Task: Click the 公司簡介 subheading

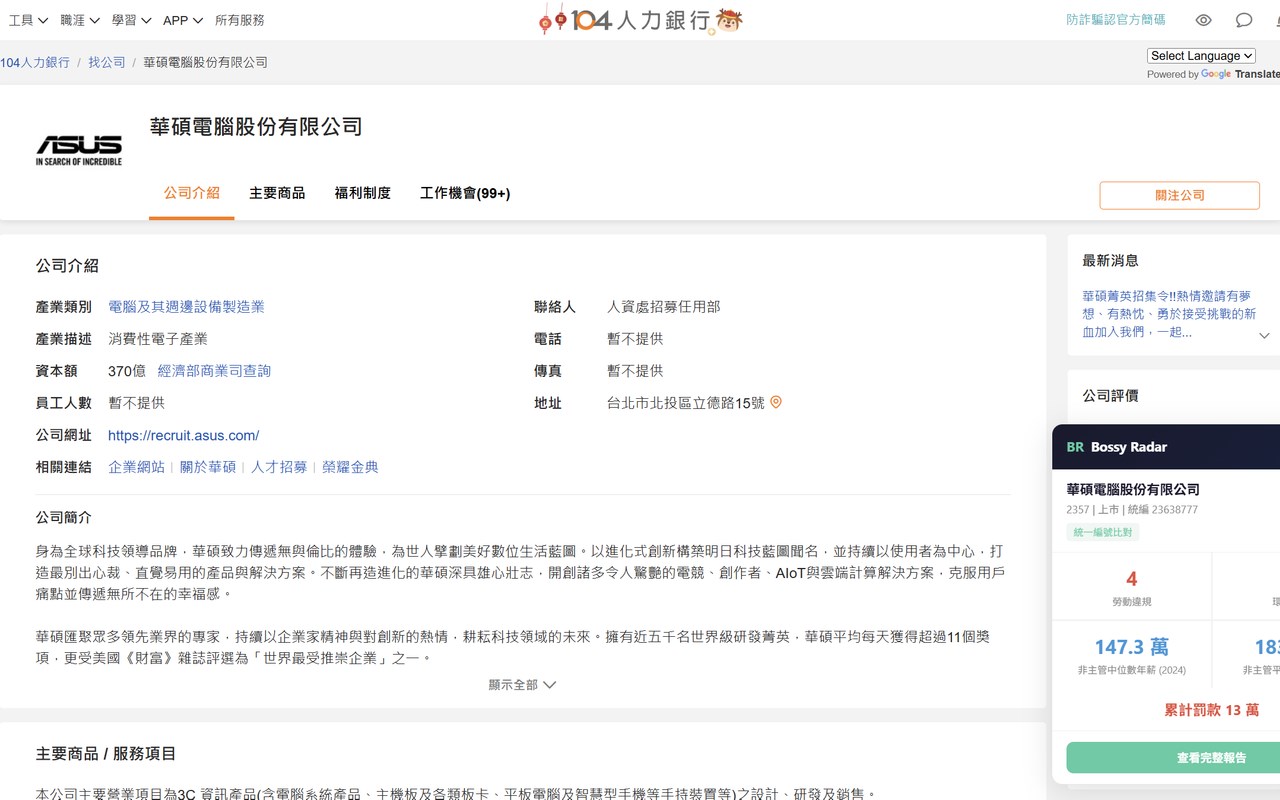Action: pyautogui.click(x=64, y=517)
